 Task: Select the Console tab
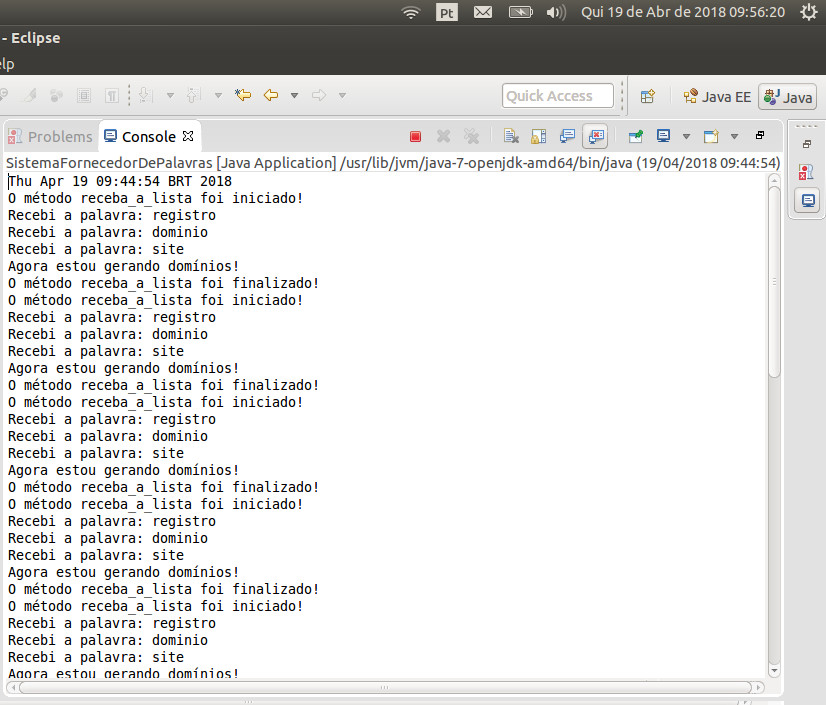tap(150, 136)
